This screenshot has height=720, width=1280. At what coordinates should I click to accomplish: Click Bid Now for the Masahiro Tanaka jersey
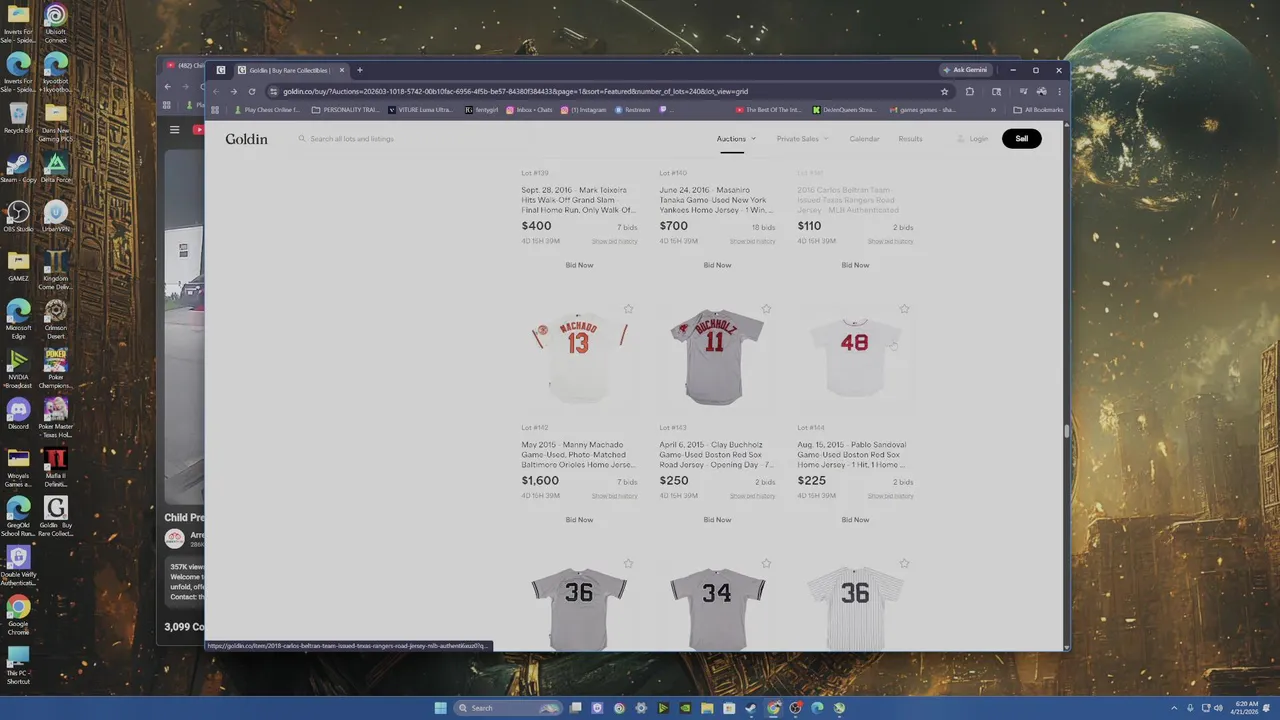pyautogui.click(x=717, y=265)
